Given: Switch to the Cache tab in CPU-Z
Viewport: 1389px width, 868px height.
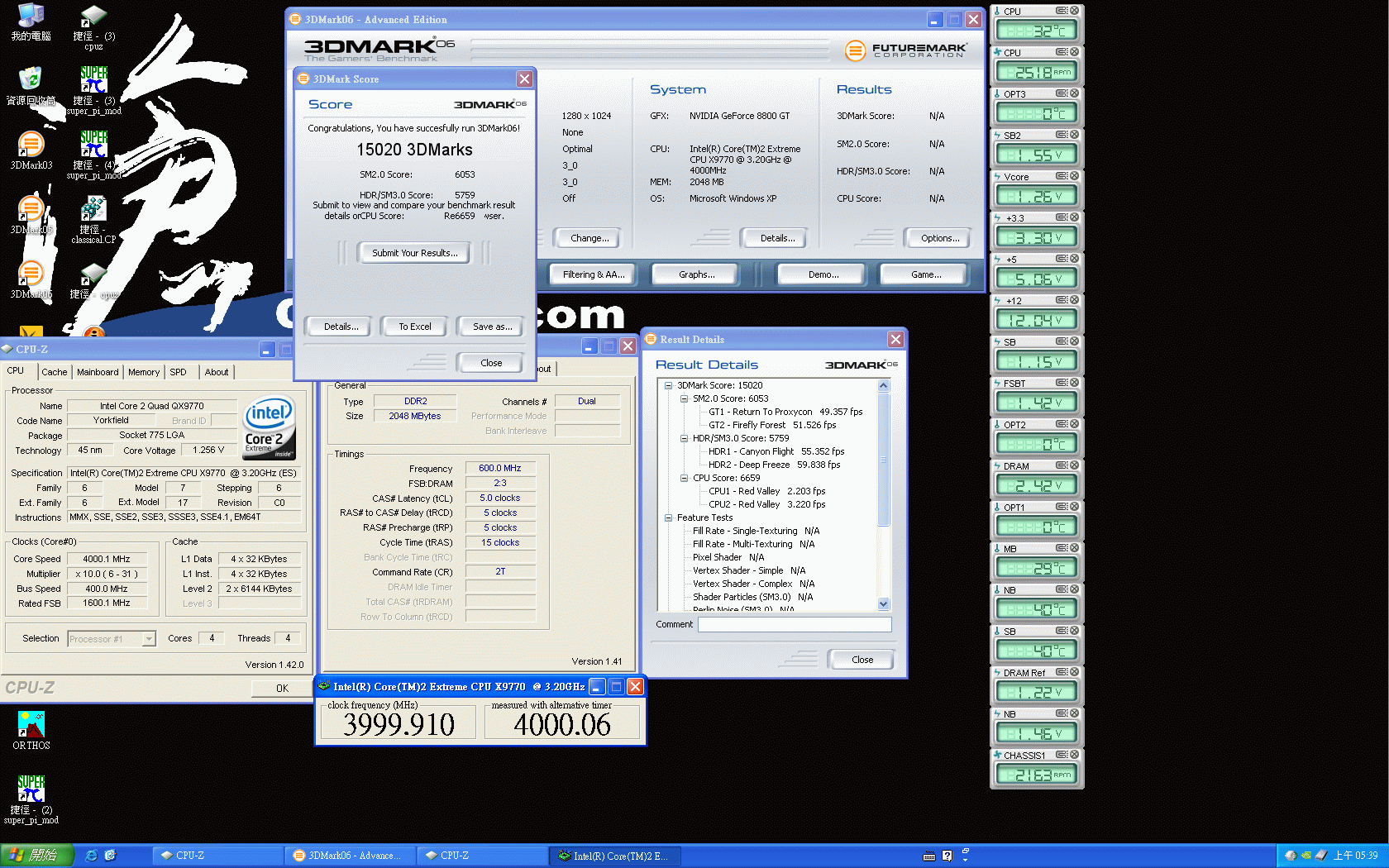Looking at the screenshot, I should click(55, 372).
